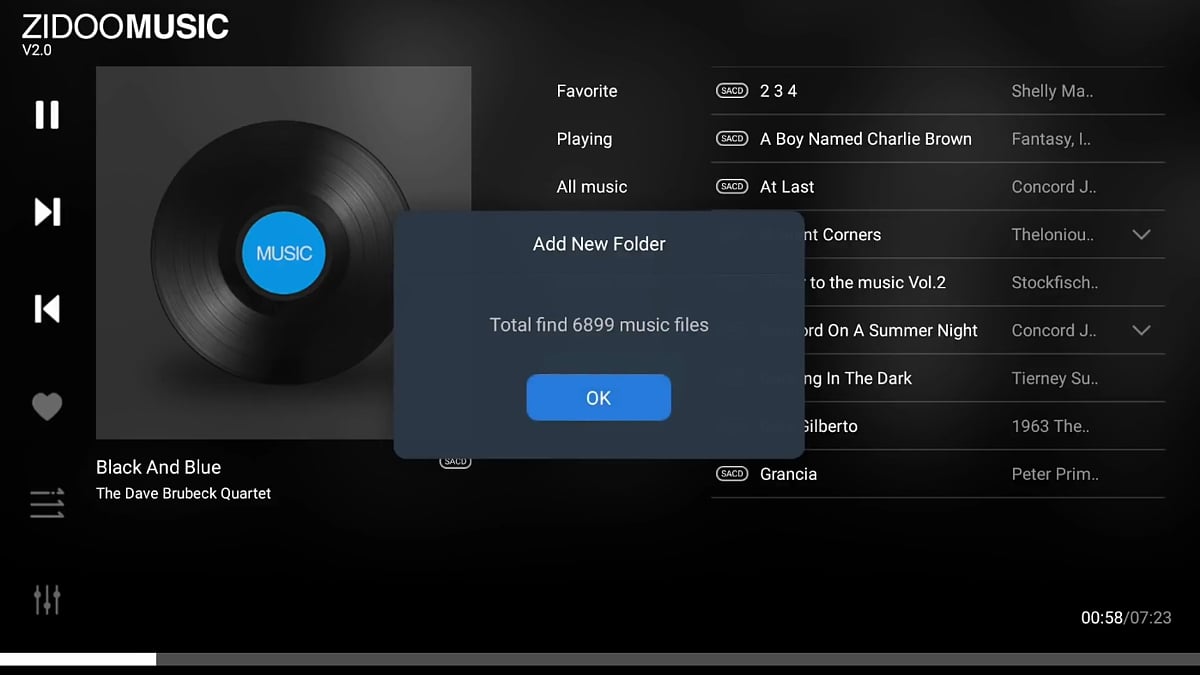Expand the chevron on the Corners track row
The width and height of the screenshot is (1200, 675).
(1141, 234)
